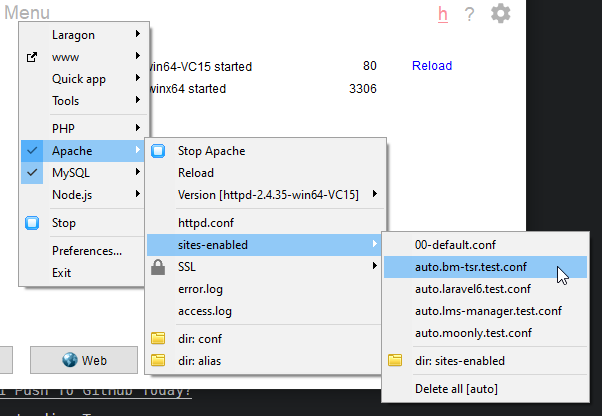Open the dir: alias folder
602x416 pixels.
200,359
